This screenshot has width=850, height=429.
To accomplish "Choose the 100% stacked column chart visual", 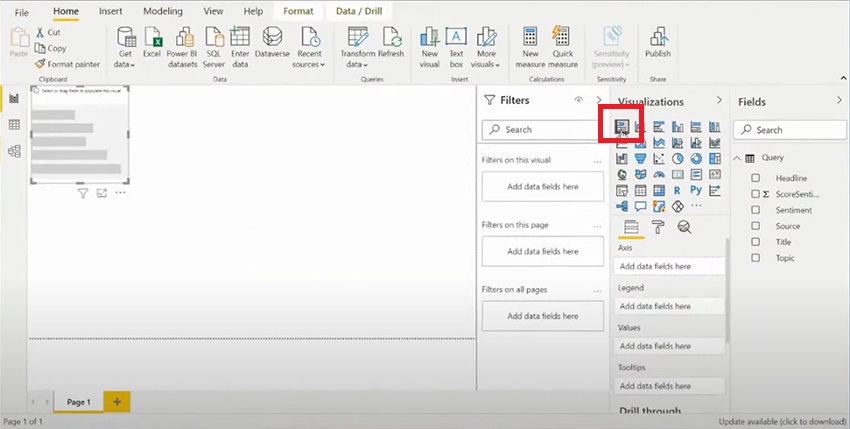I will tap(715, 127).
